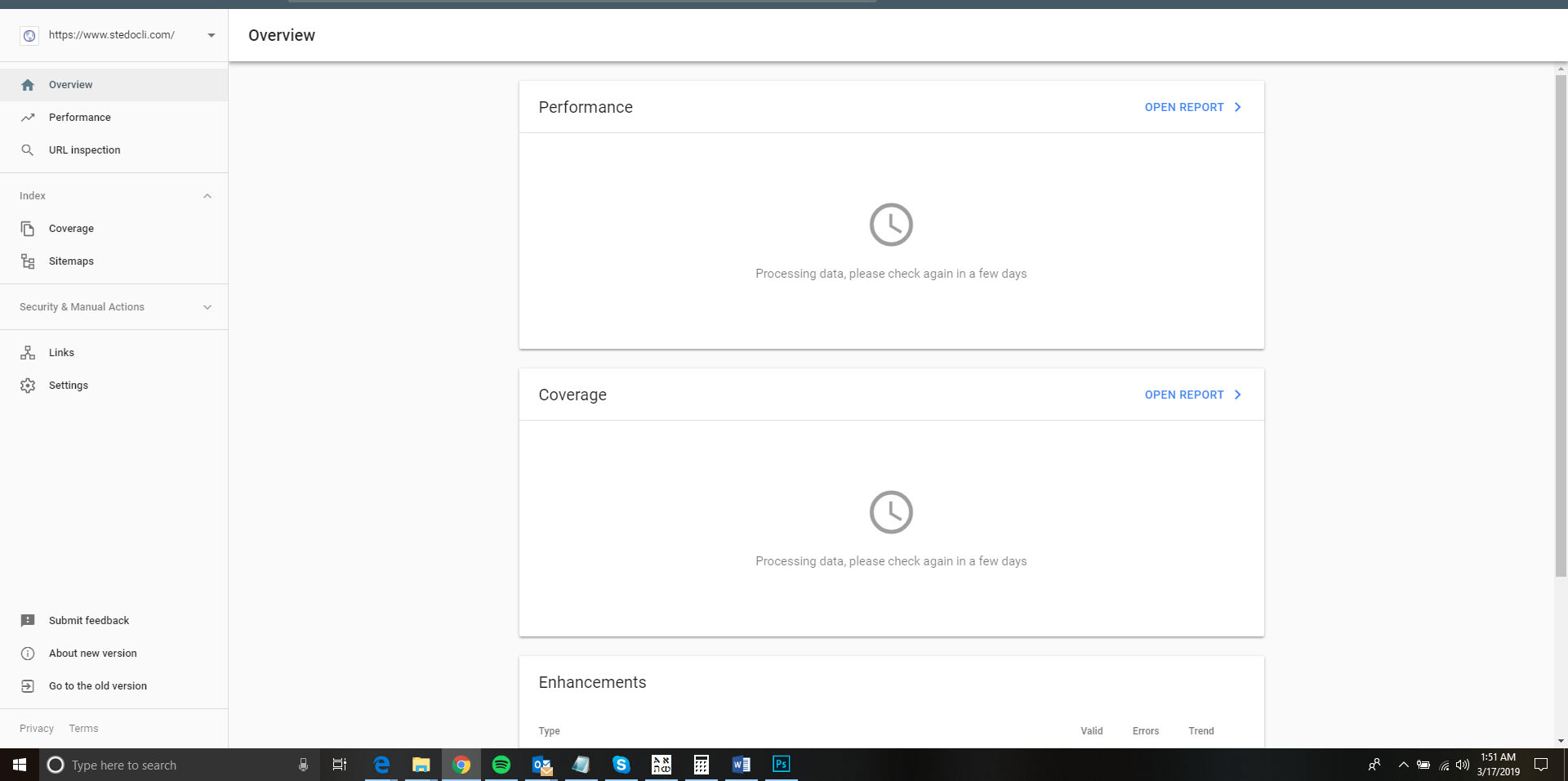Open Spotify from the taskbar
Screen dimensions: 1568x781
501,765
